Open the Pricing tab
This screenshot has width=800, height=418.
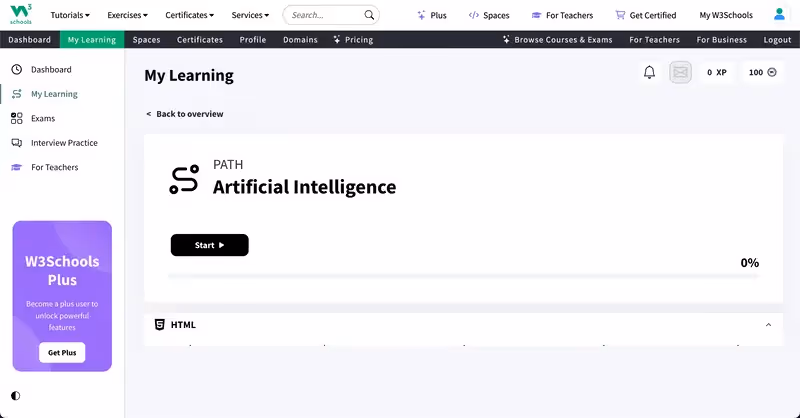[x=353, y=40]
